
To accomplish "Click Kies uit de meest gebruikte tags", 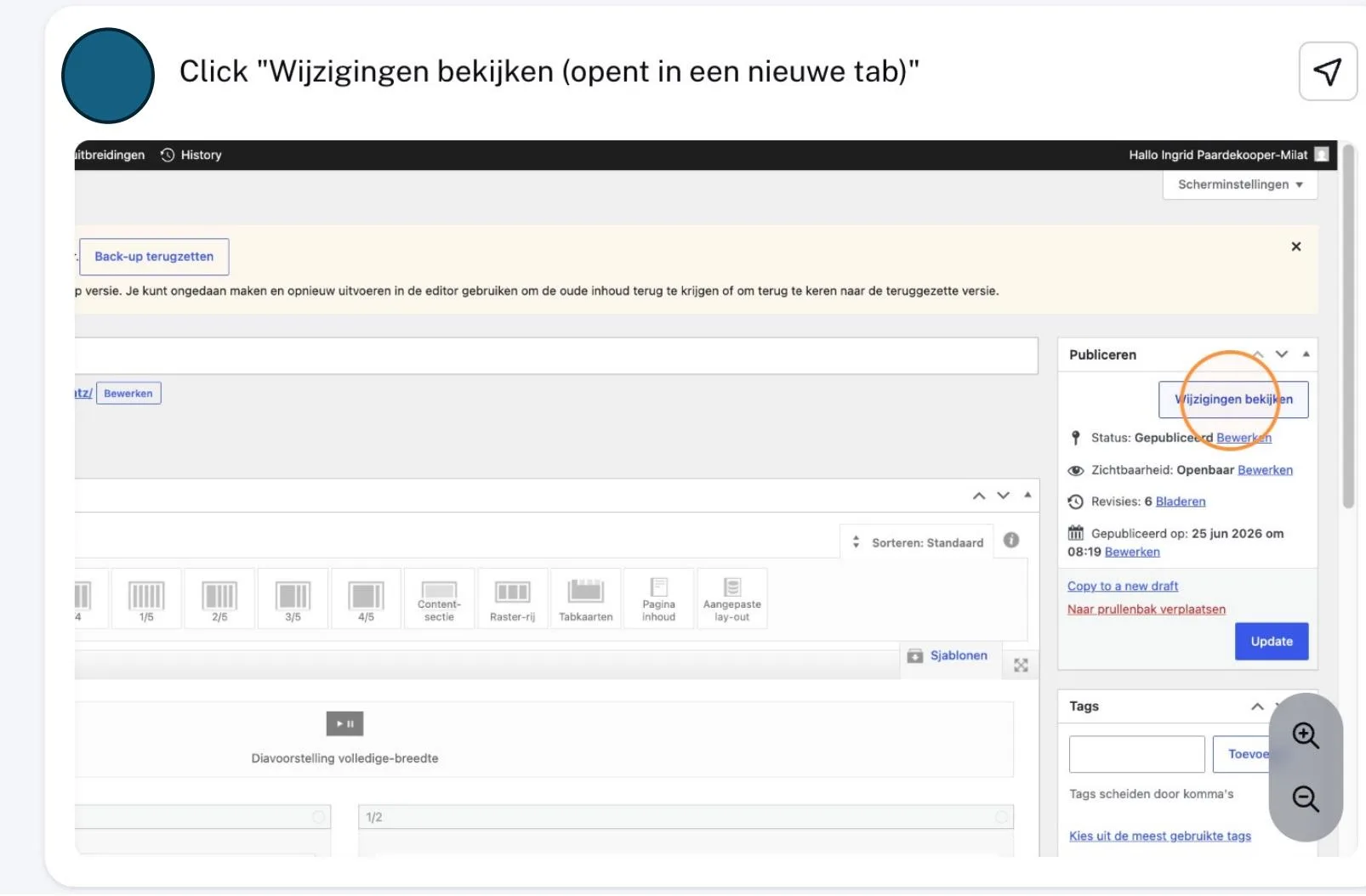I will [x=1160, y=836].
